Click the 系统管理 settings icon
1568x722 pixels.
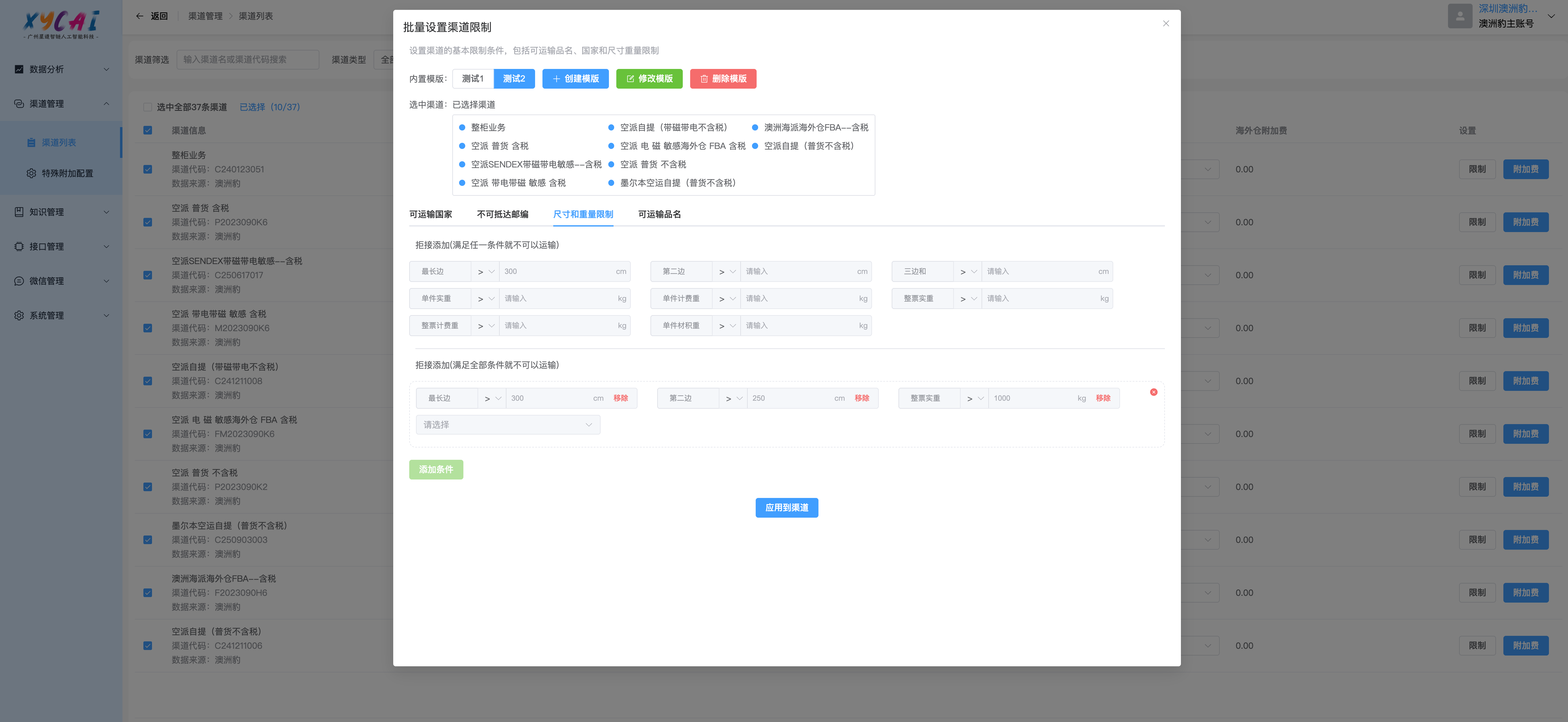[x=19, y=315]
